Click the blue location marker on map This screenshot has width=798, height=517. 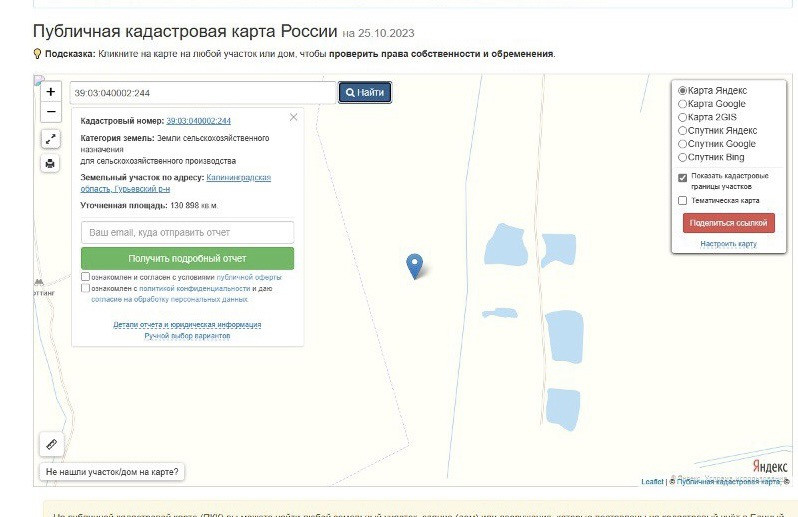point(414,266)
